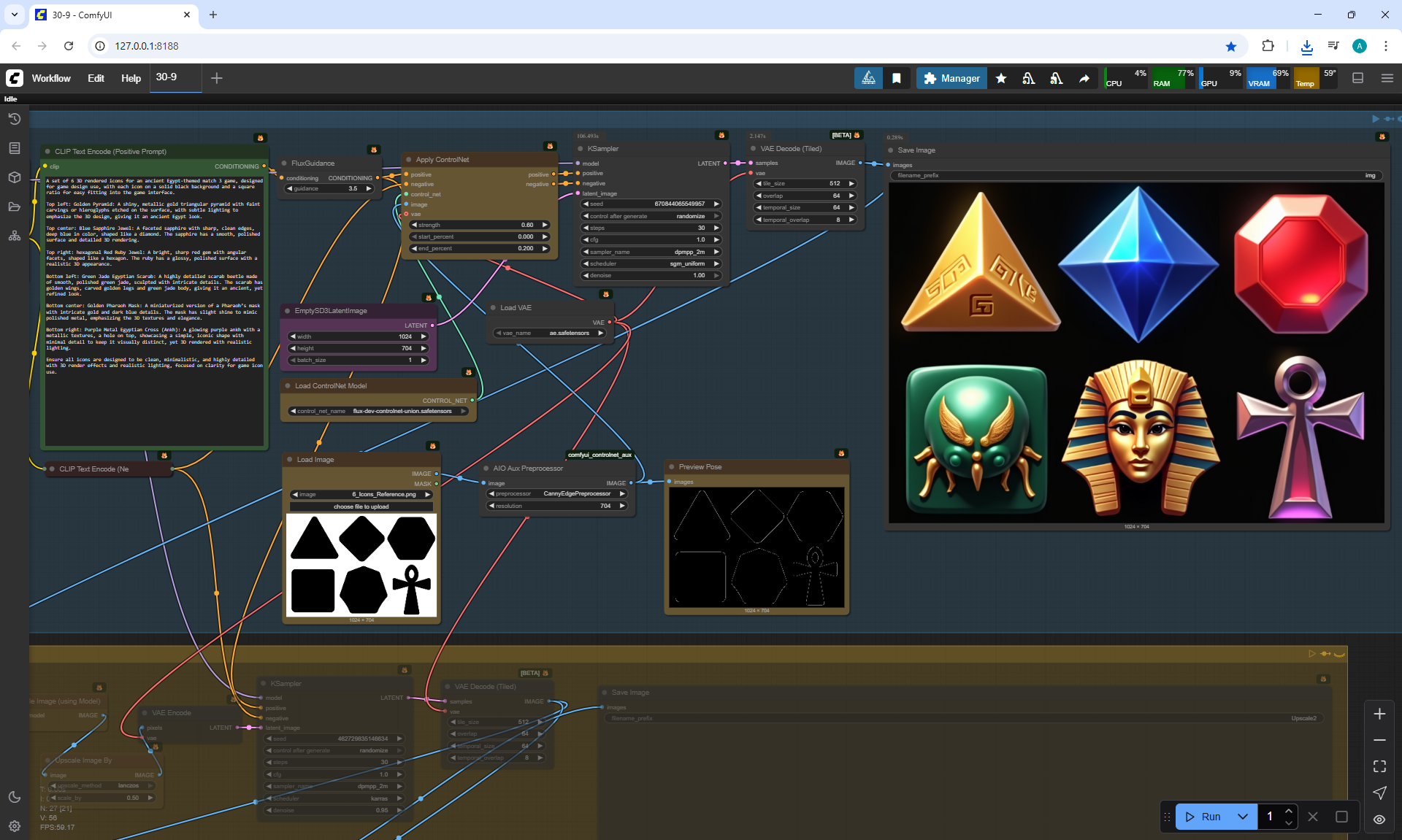1402x840 pixels.
Task: Open the CannyEdgePreprocessor preprocessor dropdown
Action: (556, 494)
